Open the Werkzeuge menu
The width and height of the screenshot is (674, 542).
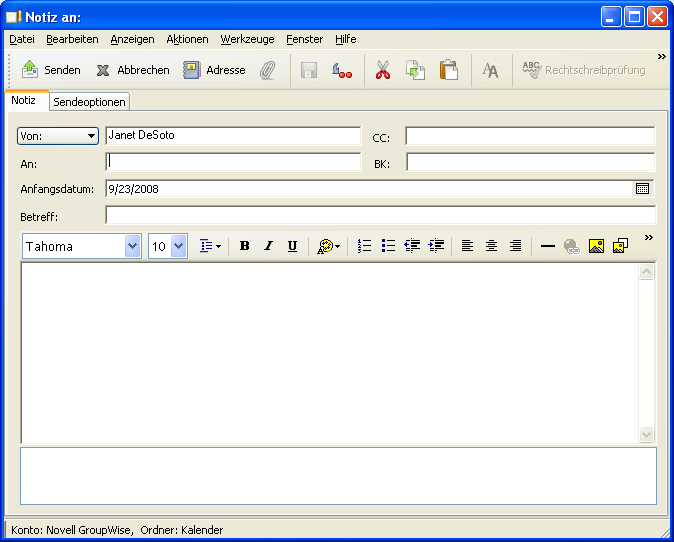pos(247,39)
